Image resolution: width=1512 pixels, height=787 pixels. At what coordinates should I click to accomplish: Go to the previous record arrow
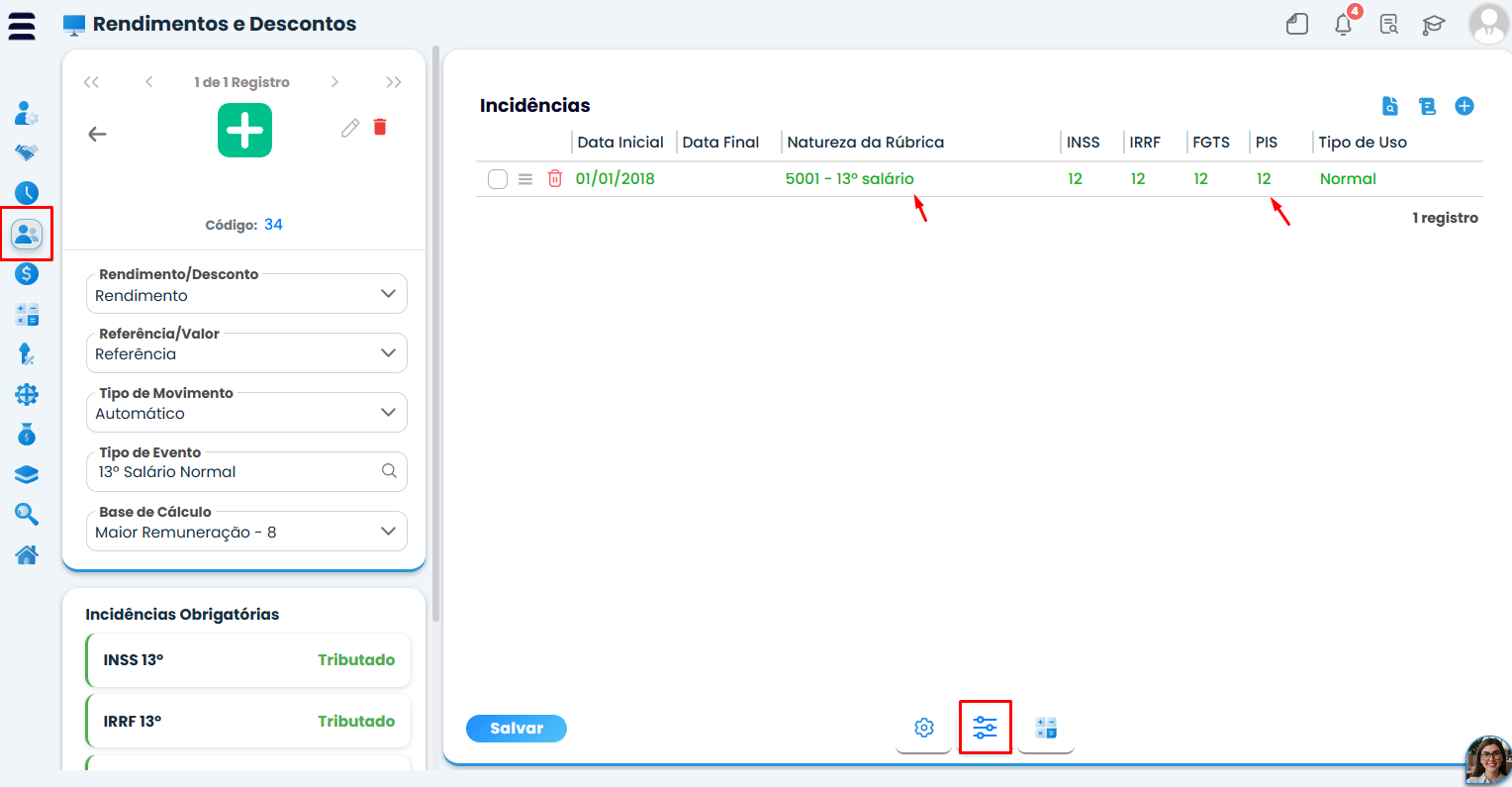click(148, 82)
